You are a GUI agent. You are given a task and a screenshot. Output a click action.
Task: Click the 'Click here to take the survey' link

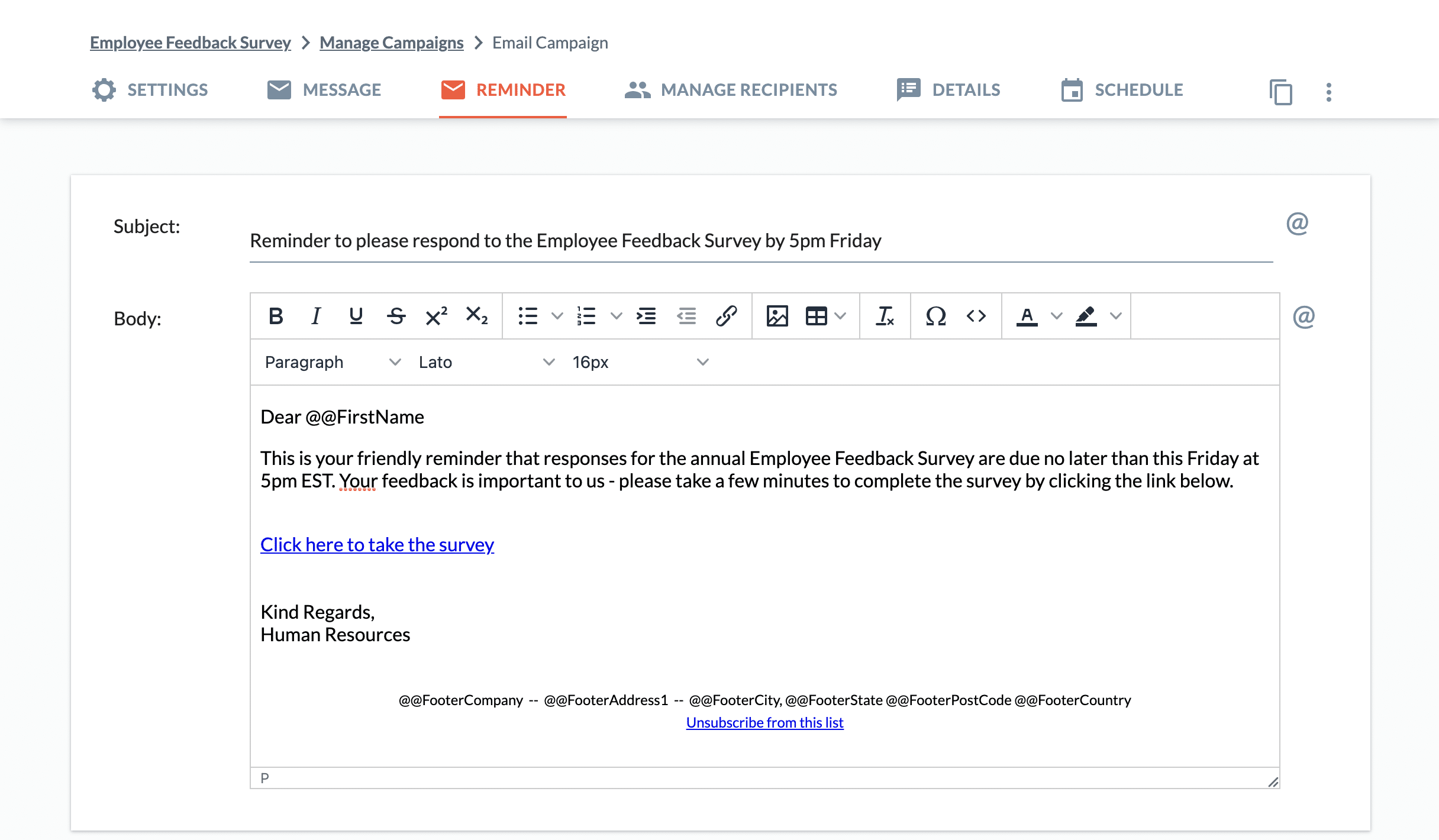pyautogui.click(x=377, y=544)
